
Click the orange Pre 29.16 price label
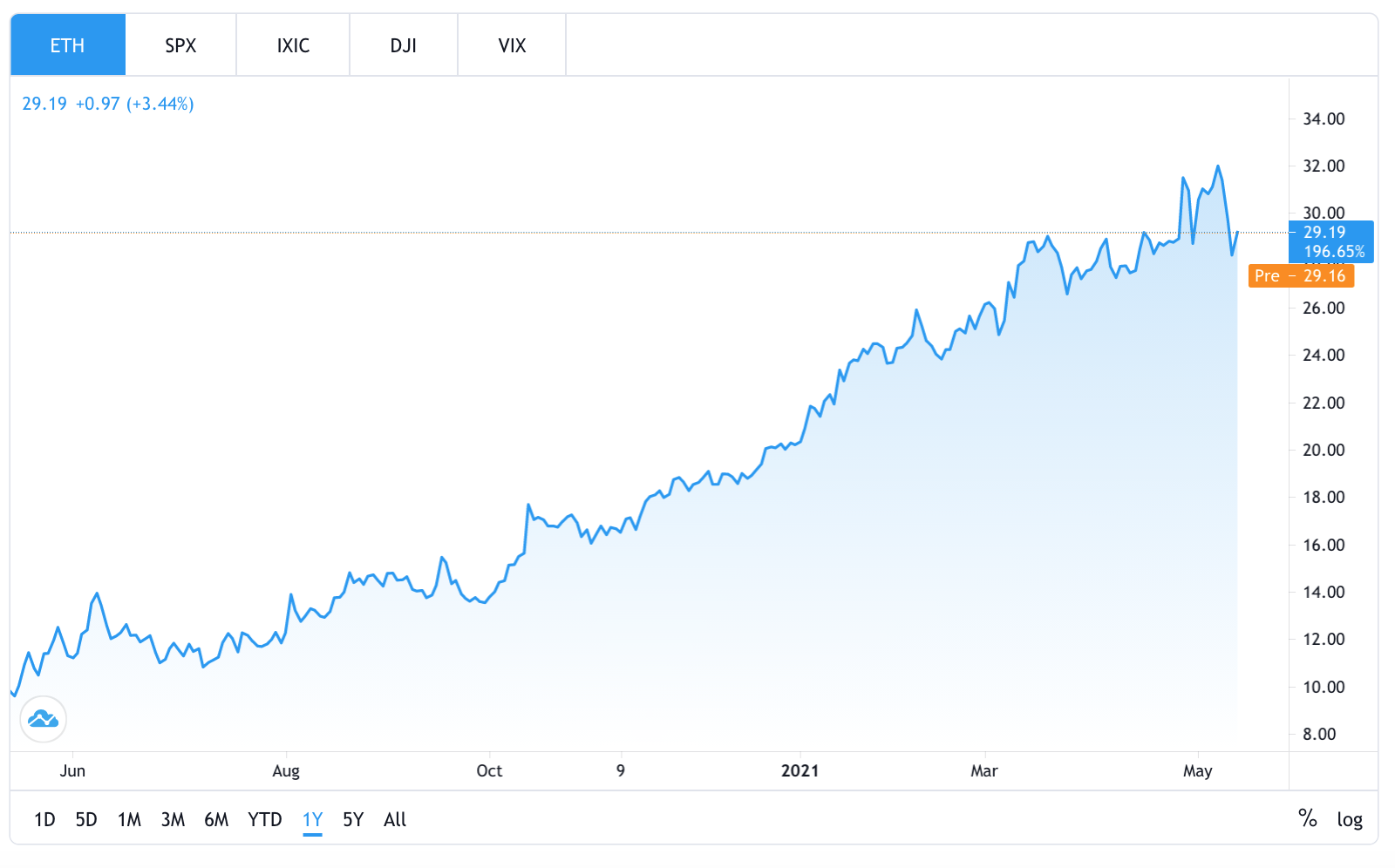click(1301, 276)
